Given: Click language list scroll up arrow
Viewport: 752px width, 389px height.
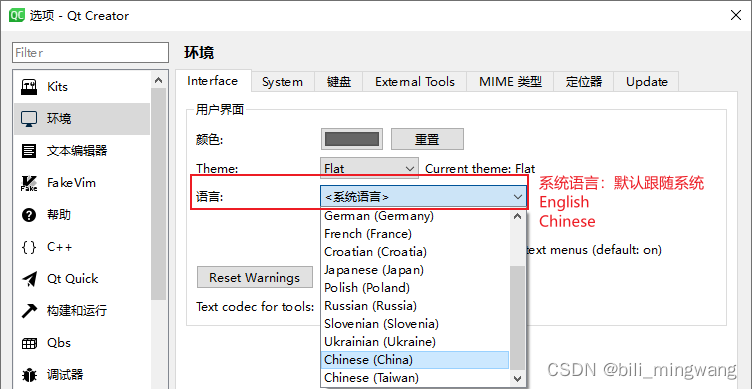Looking at the screenshot, I should (x=517, y=216).
